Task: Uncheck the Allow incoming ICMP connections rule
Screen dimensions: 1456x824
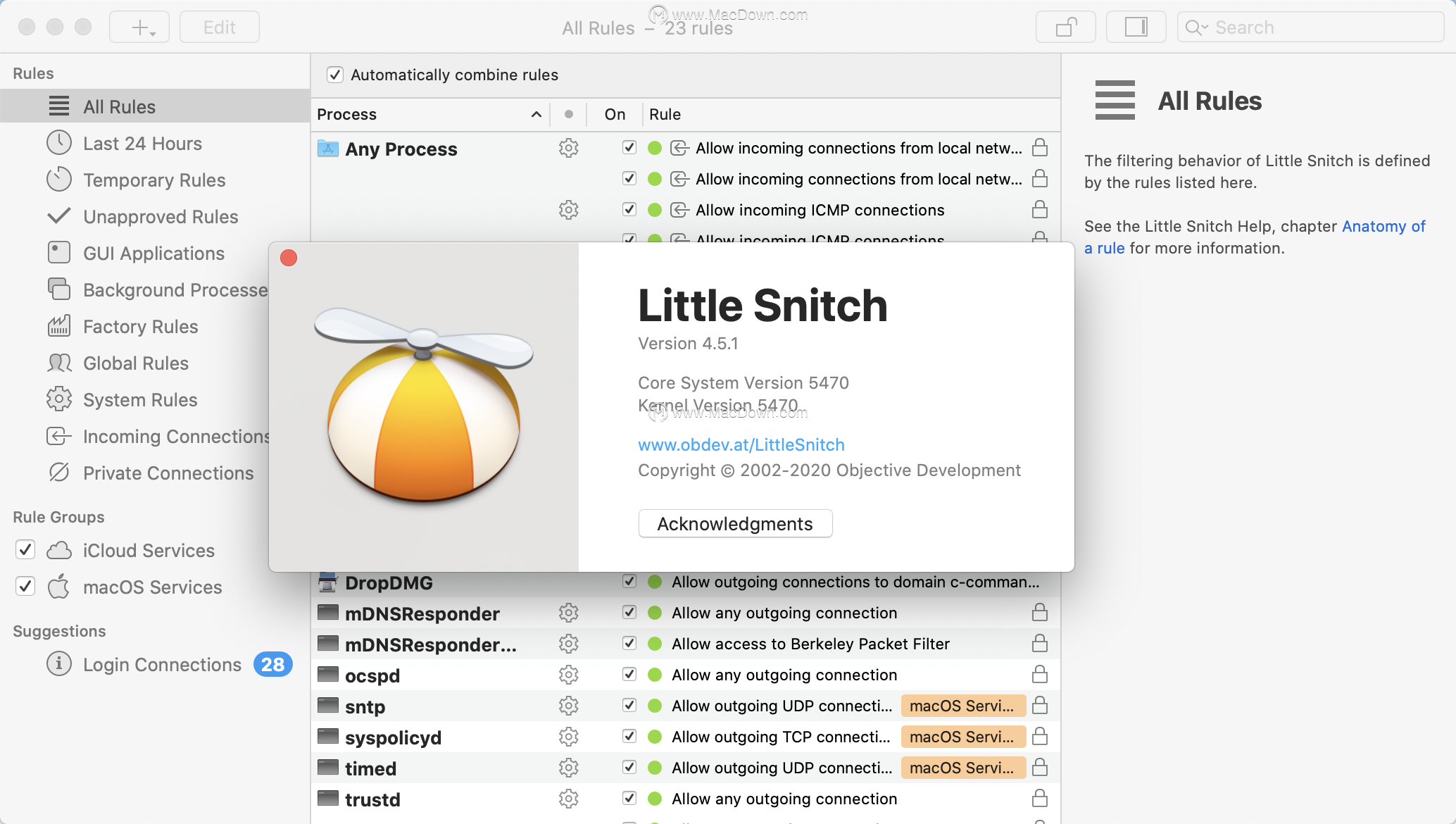Action: pos(629,209)
